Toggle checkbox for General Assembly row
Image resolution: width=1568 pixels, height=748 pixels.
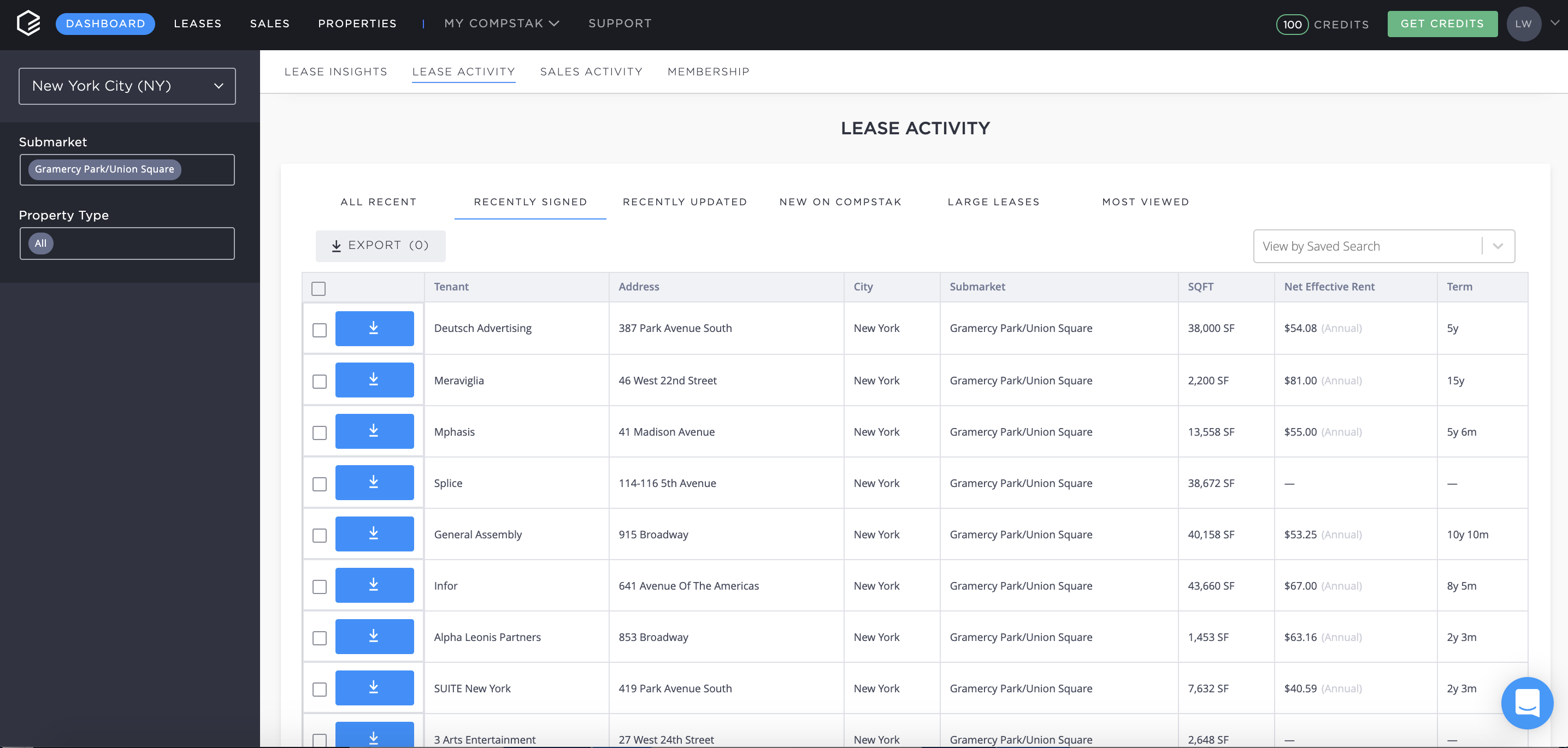coord(319,534)
